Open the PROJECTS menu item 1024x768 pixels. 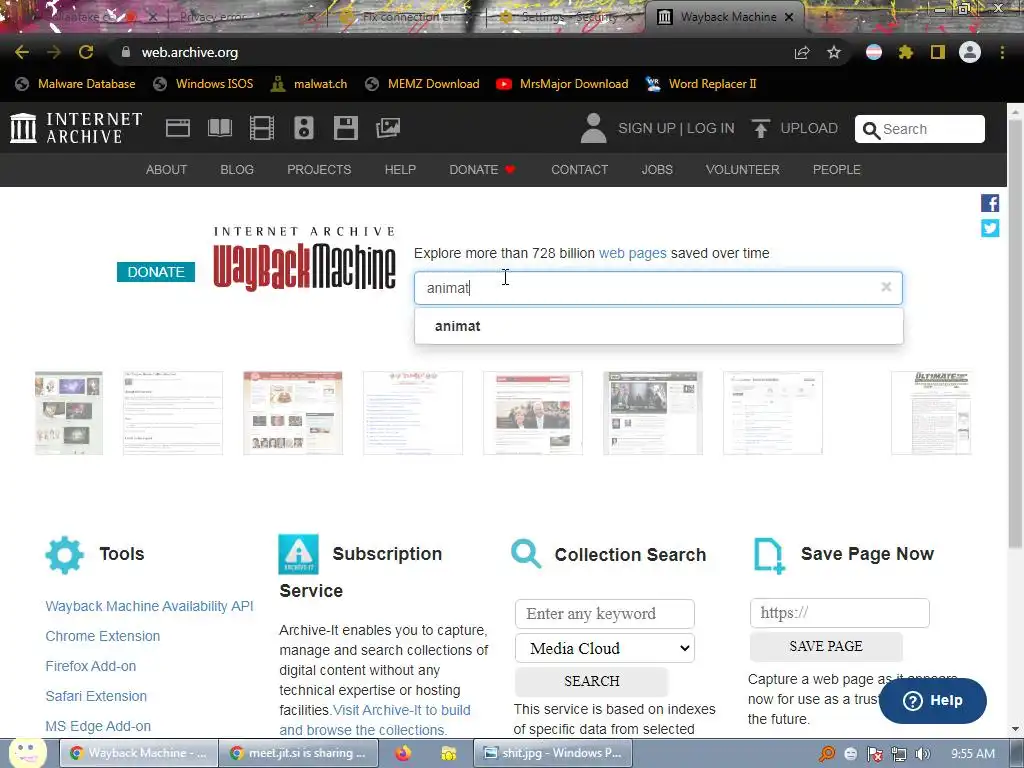click(319, 170)
